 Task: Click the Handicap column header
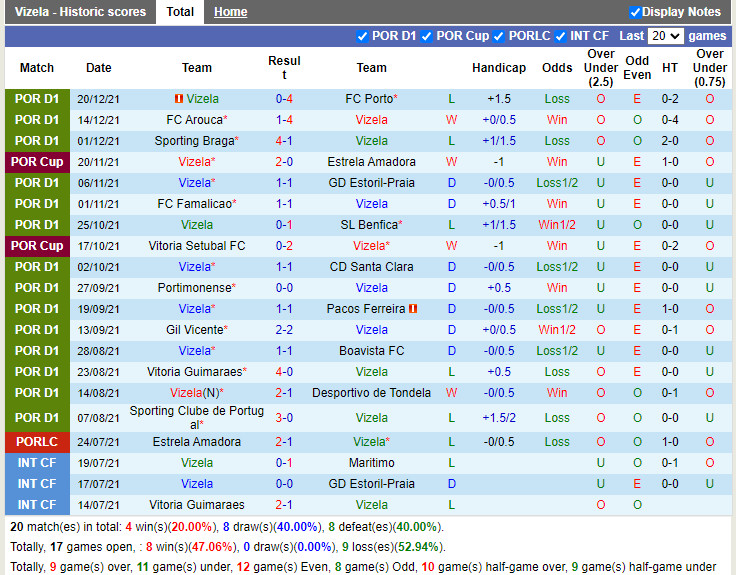498,68
